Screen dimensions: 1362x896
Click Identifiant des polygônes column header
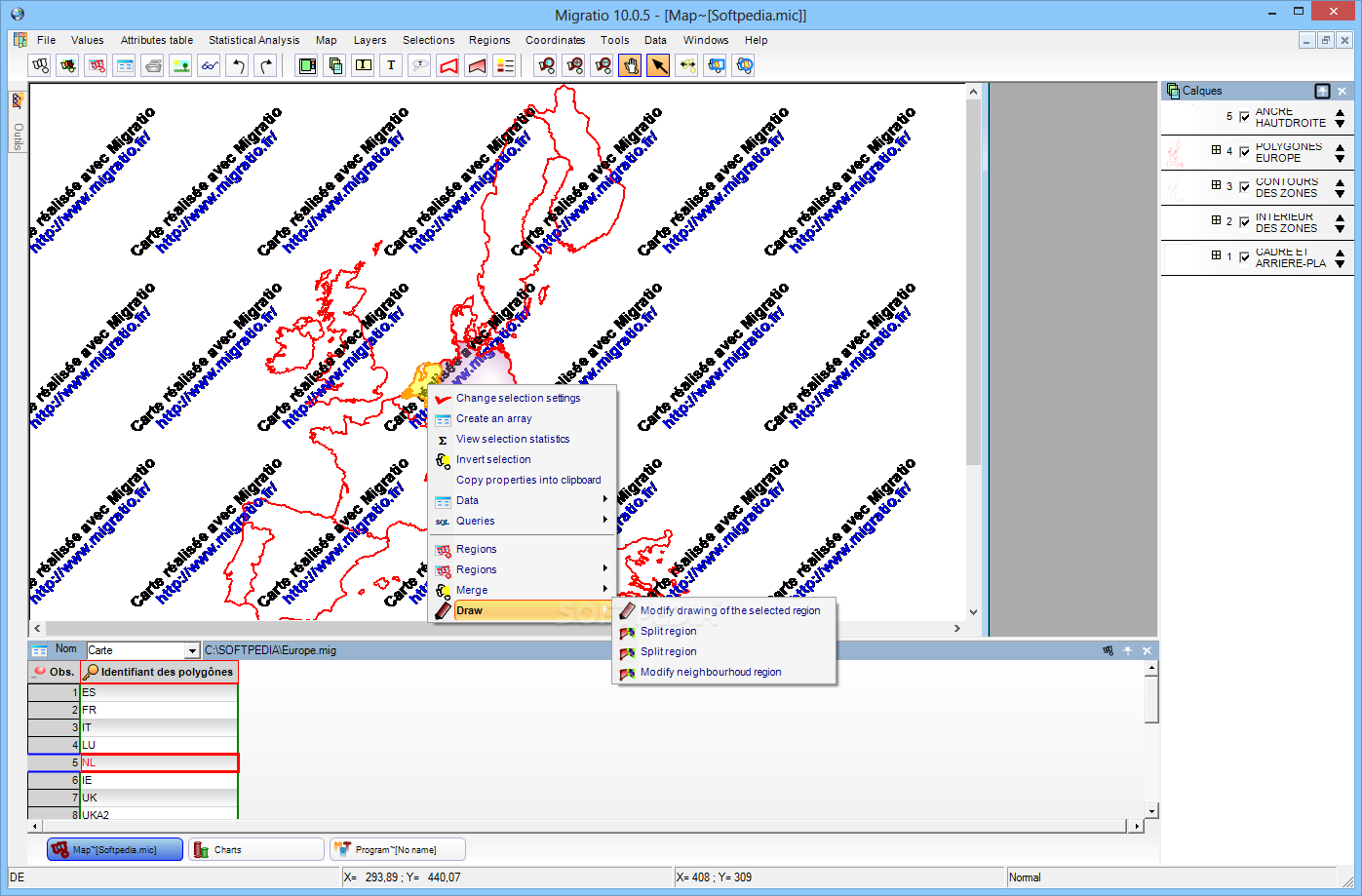159,672
